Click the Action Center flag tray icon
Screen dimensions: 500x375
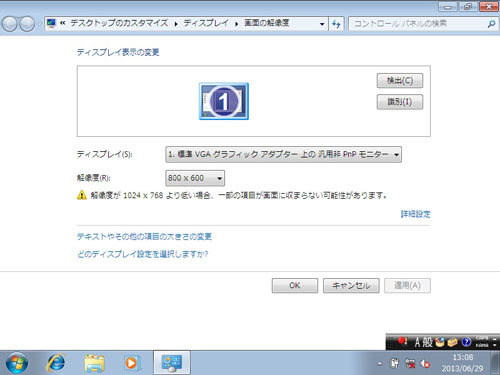coord(395,363)
